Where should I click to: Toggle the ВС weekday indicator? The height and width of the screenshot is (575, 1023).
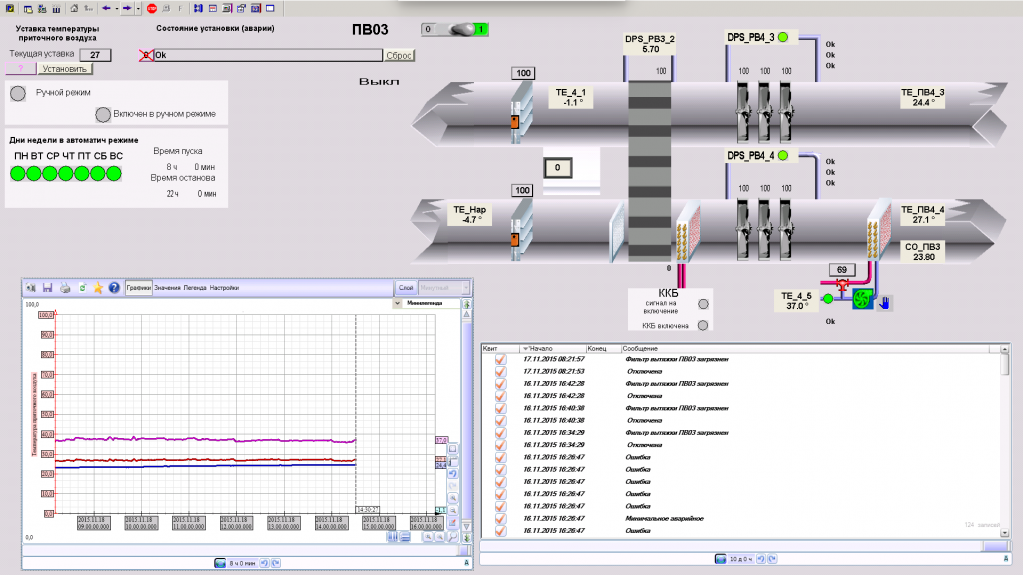(x=114, y=174)
